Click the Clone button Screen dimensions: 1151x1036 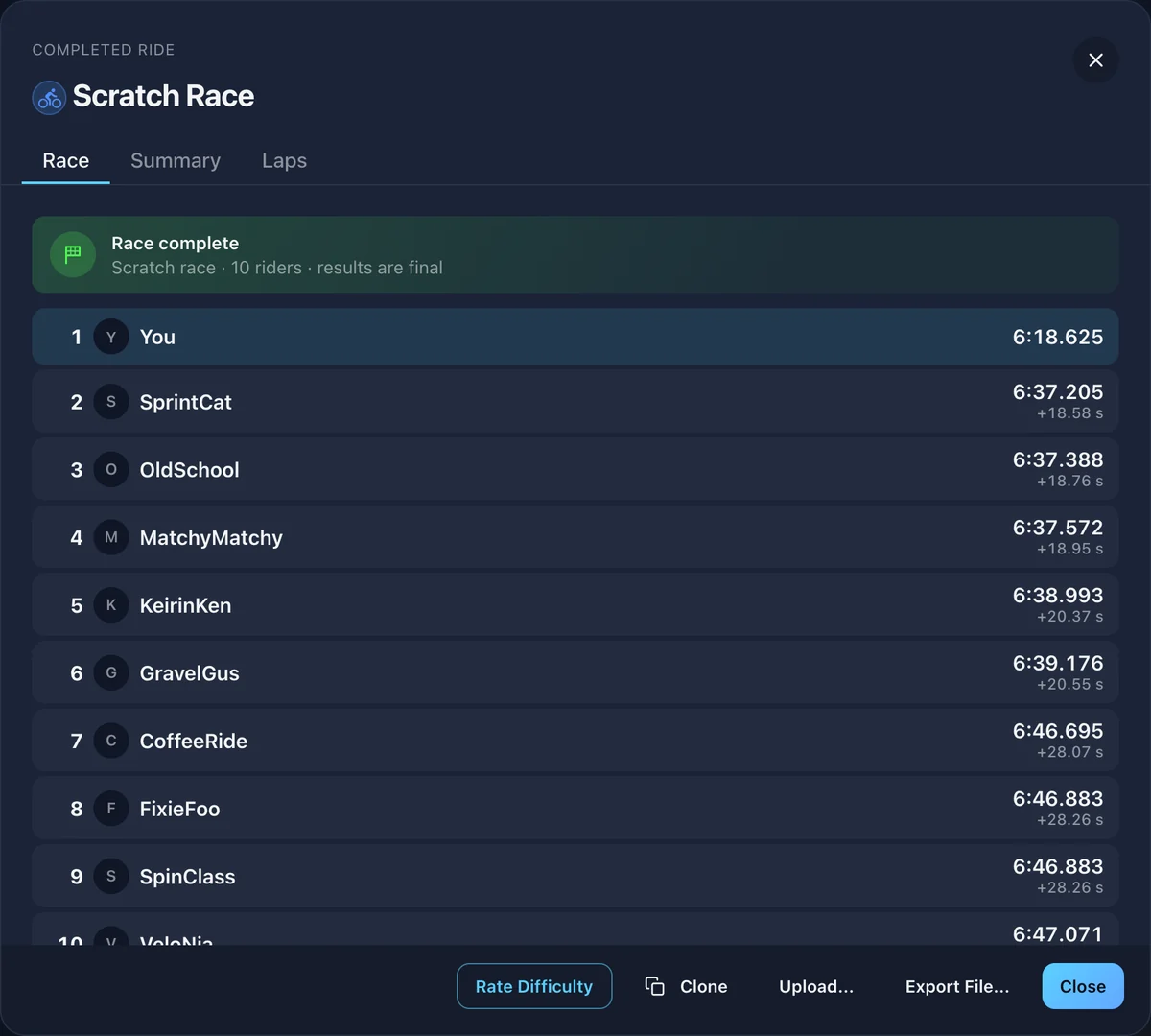pyautogui.click(x=687, y=986)
